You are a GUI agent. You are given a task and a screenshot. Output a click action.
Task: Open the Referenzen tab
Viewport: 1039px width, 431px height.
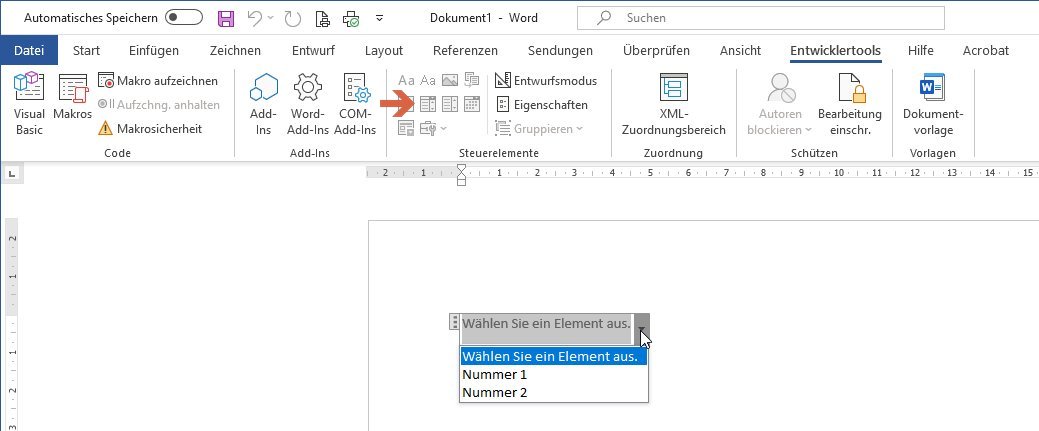pos(465,50)
